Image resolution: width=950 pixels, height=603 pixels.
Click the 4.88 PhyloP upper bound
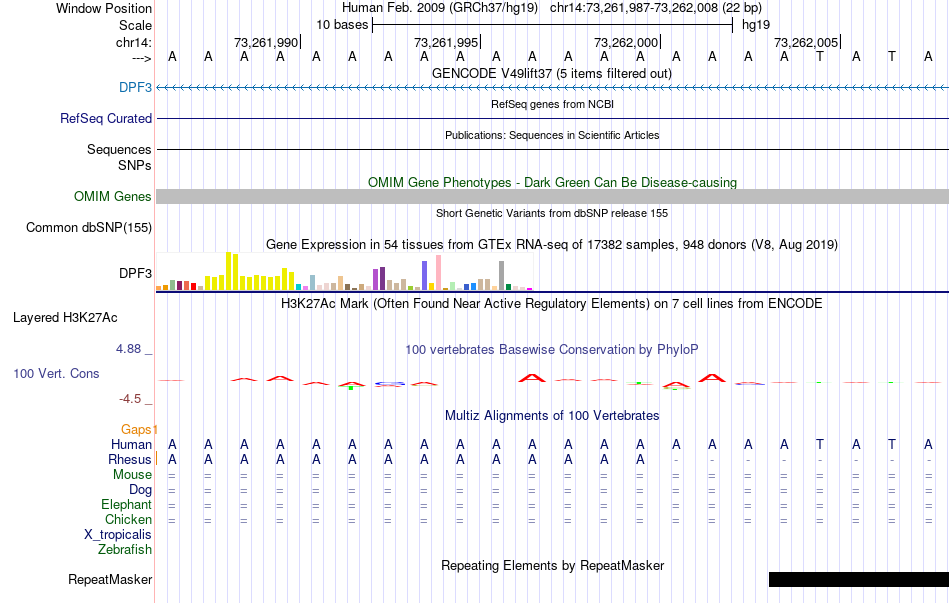point(128,349)
